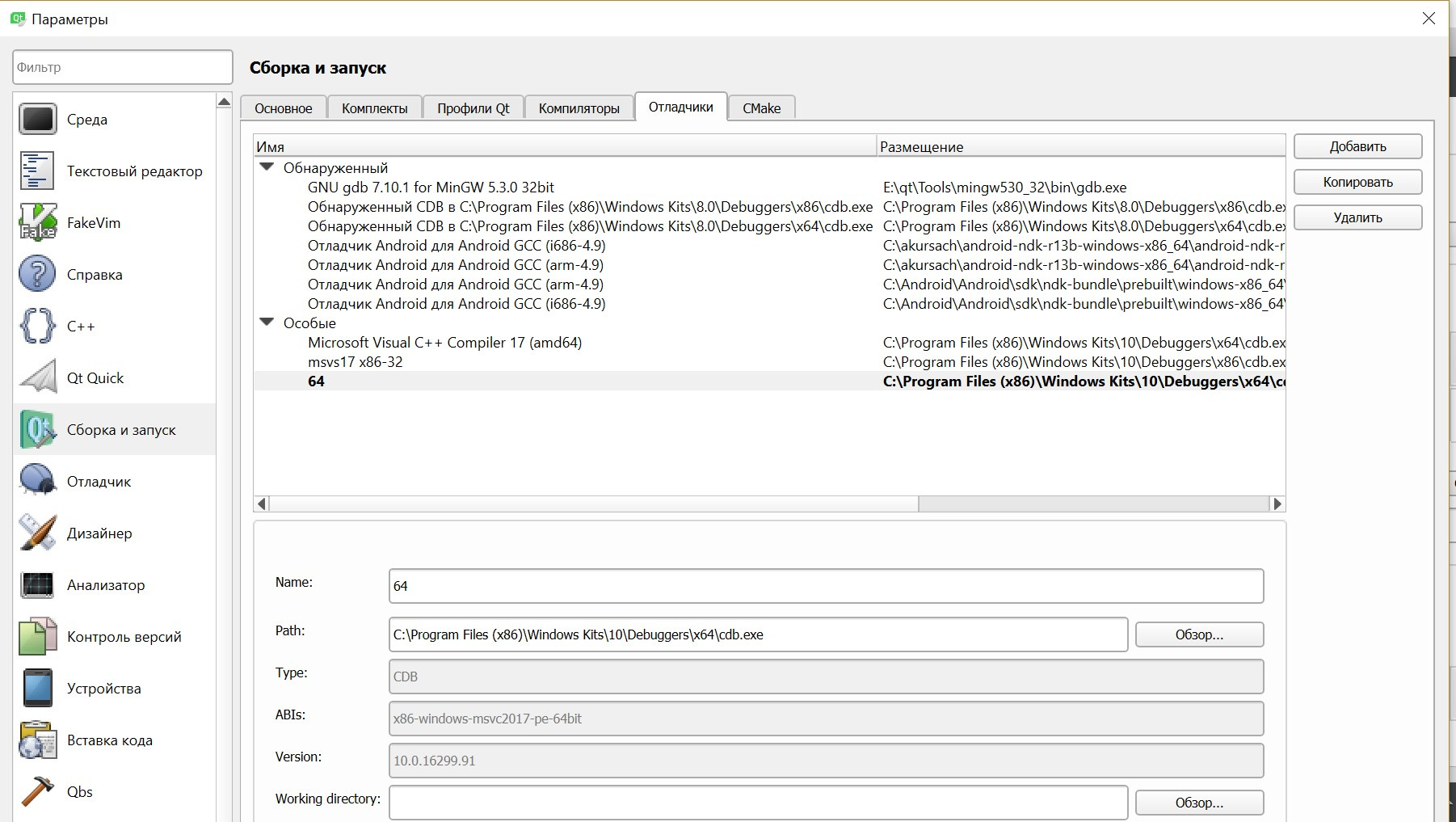
Task: Select the Контроль версий icon
Action: (38, 637)
